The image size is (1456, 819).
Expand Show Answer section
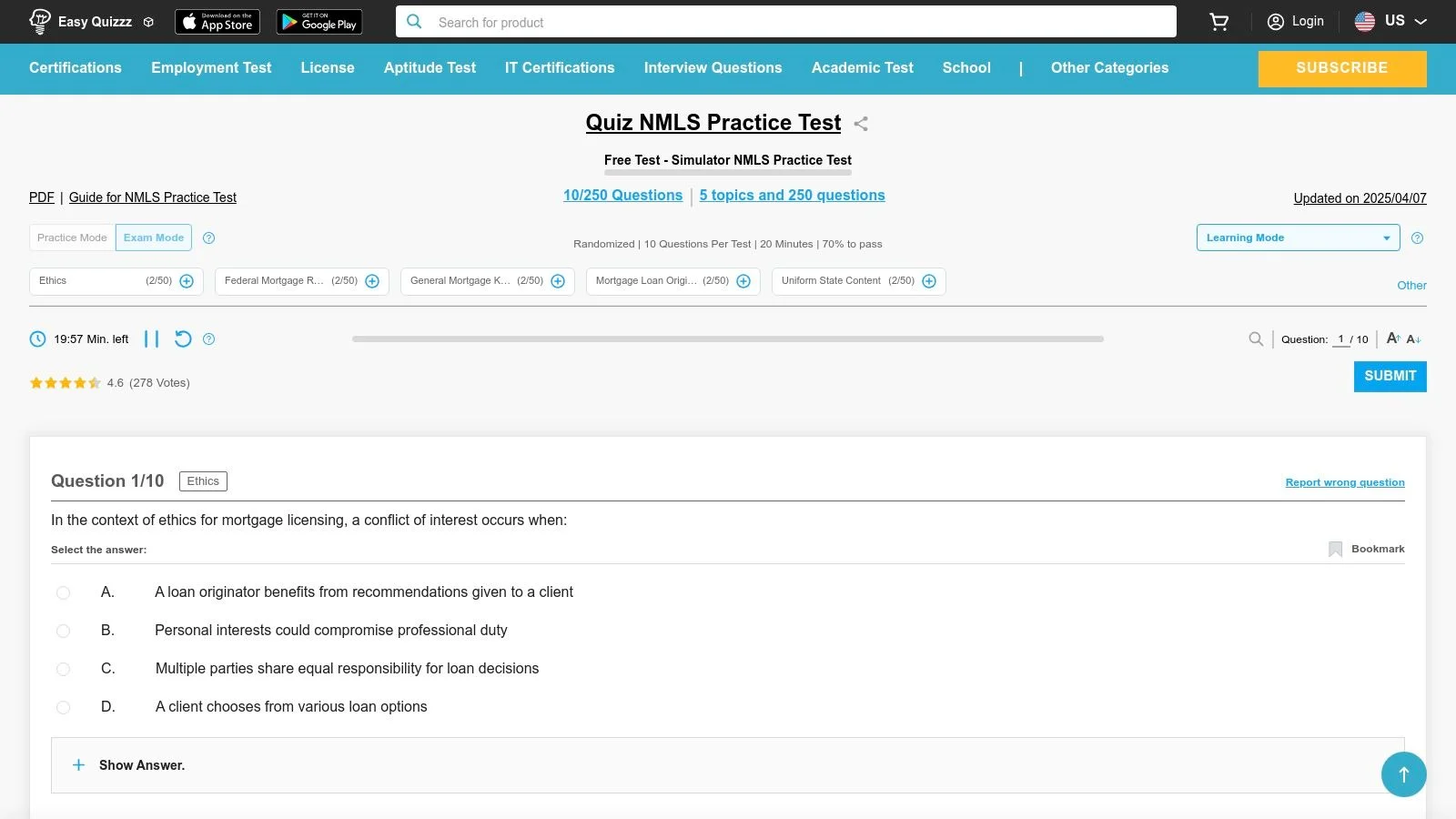(x=130, y=765)
